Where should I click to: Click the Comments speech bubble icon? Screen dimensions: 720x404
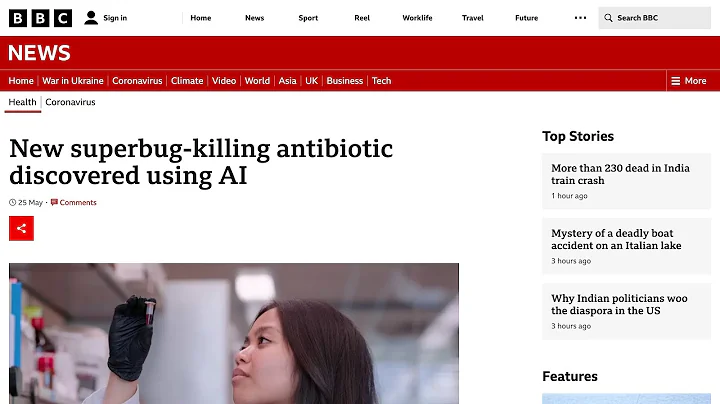pyautogui.click(x=54, y=202)
